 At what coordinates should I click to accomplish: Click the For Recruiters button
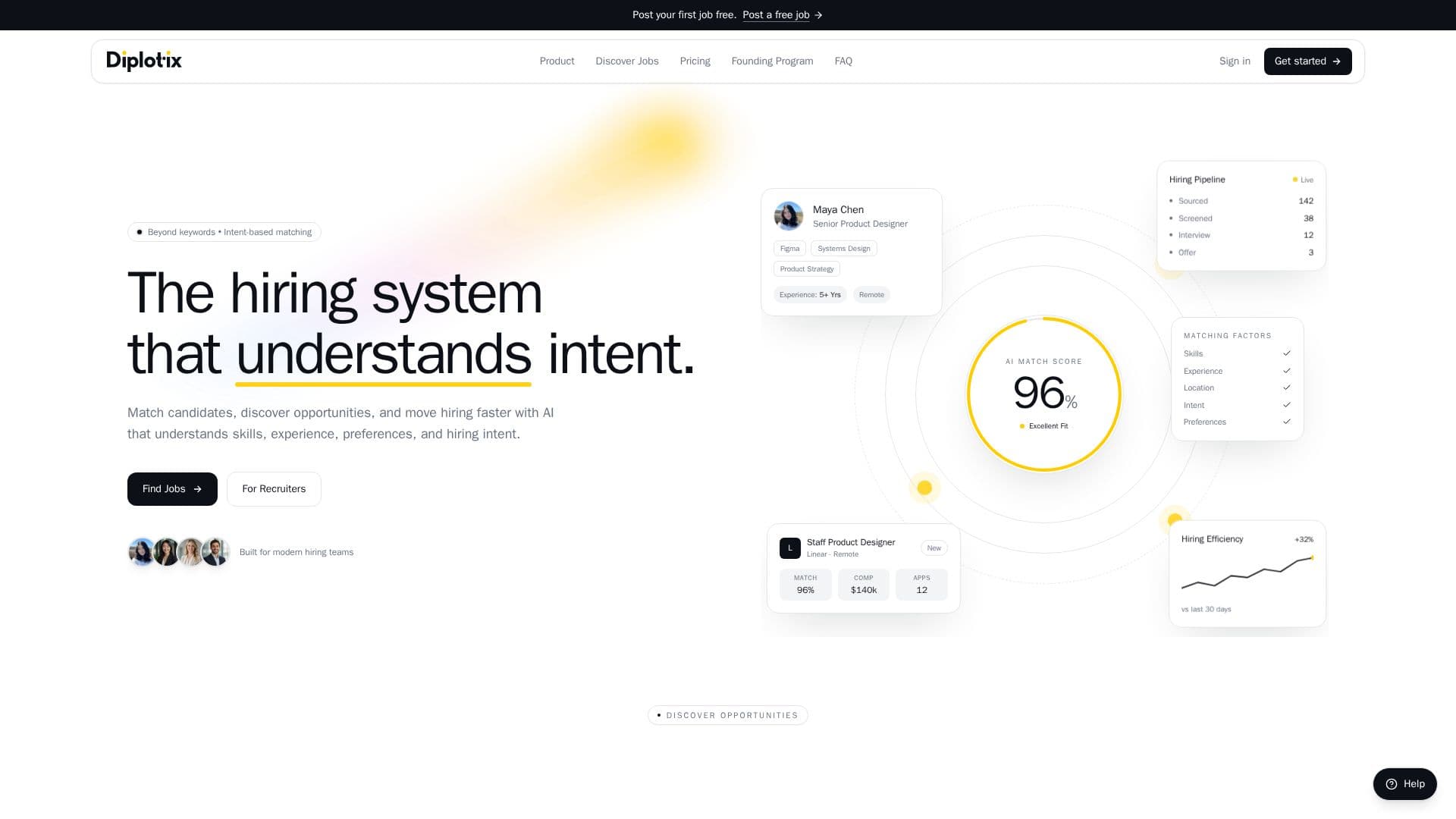[x=274, y=489]
